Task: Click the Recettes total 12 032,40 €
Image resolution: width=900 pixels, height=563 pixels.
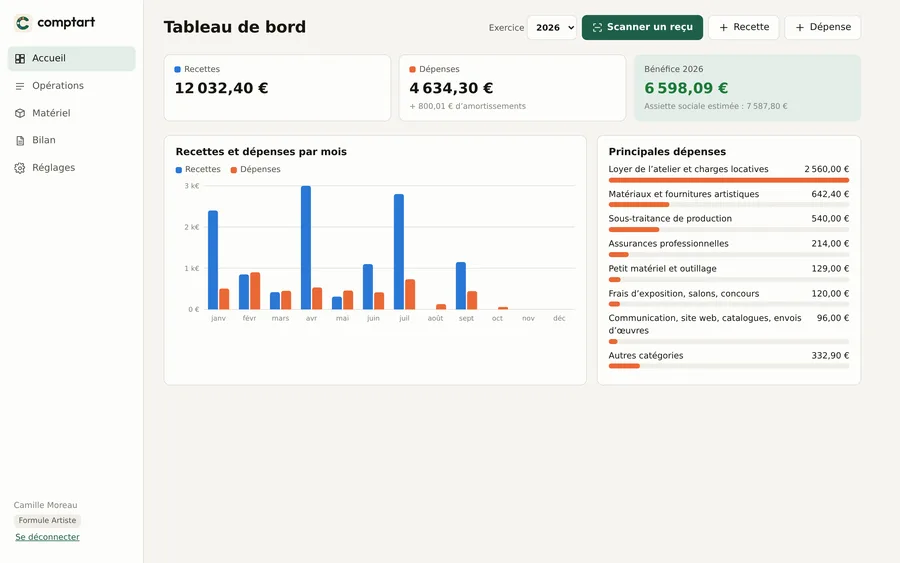Action: (x=222, y=88)
